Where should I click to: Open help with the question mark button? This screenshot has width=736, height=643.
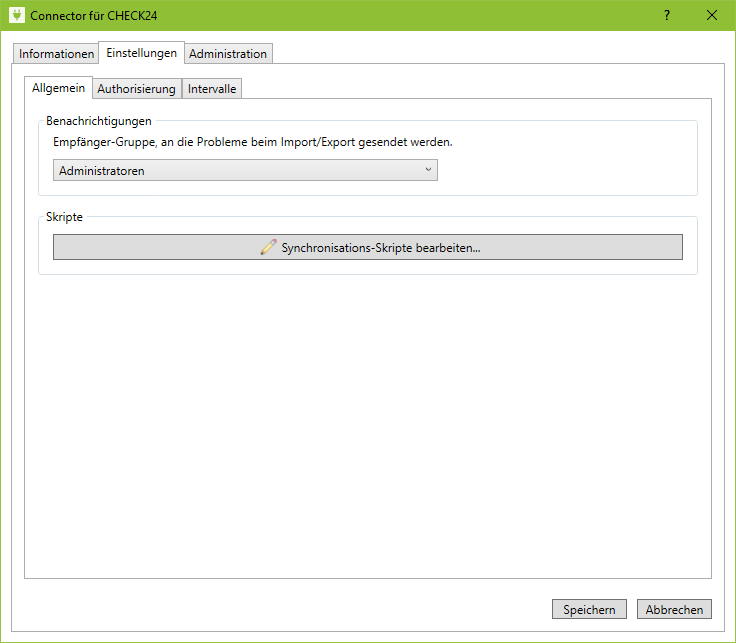tap(666, 16)
